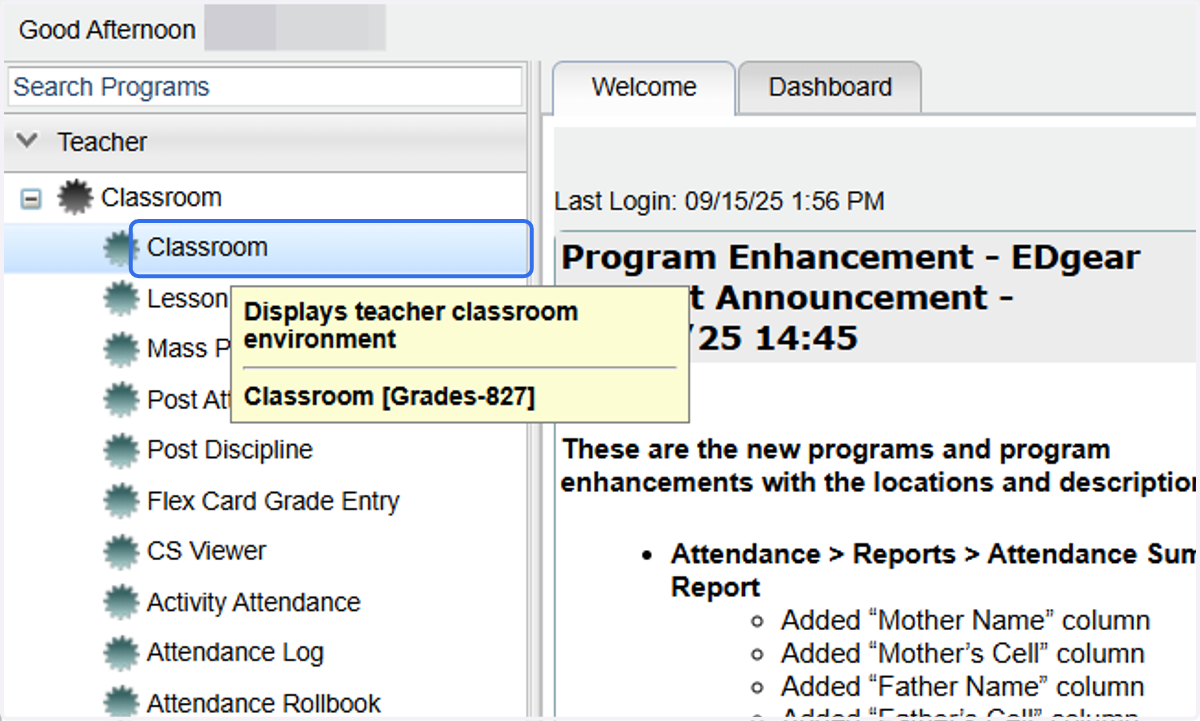Click gear icon beside highlighted Classroom item
Screen dimensions: 1200x721
pos(118,248)
